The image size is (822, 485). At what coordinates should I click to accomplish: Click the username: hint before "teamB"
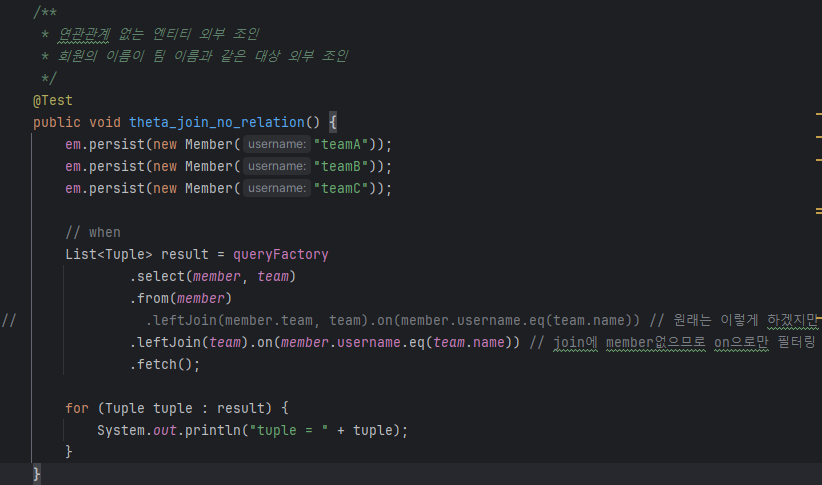coord(277,166)
